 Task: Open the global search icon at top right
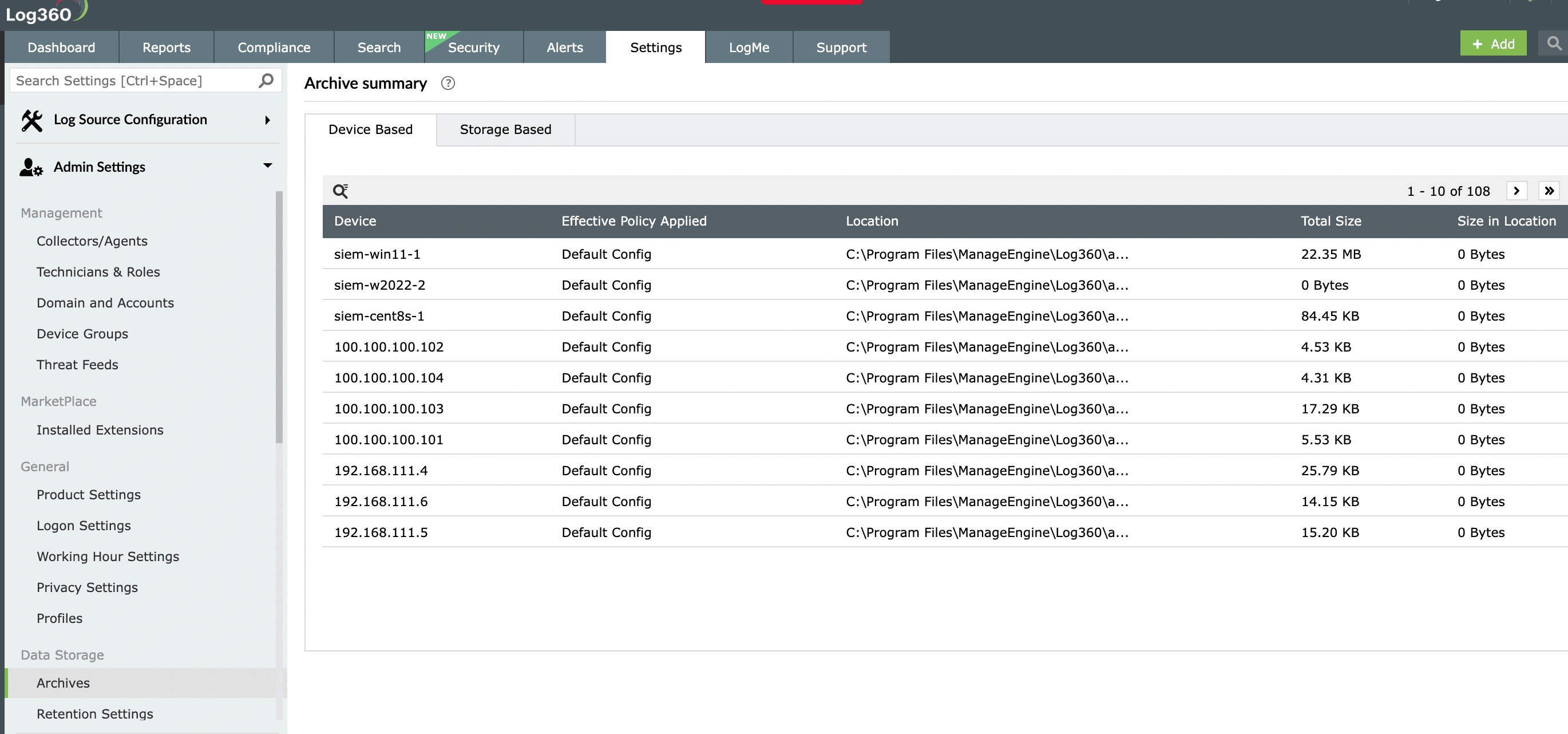(1554, 44)
